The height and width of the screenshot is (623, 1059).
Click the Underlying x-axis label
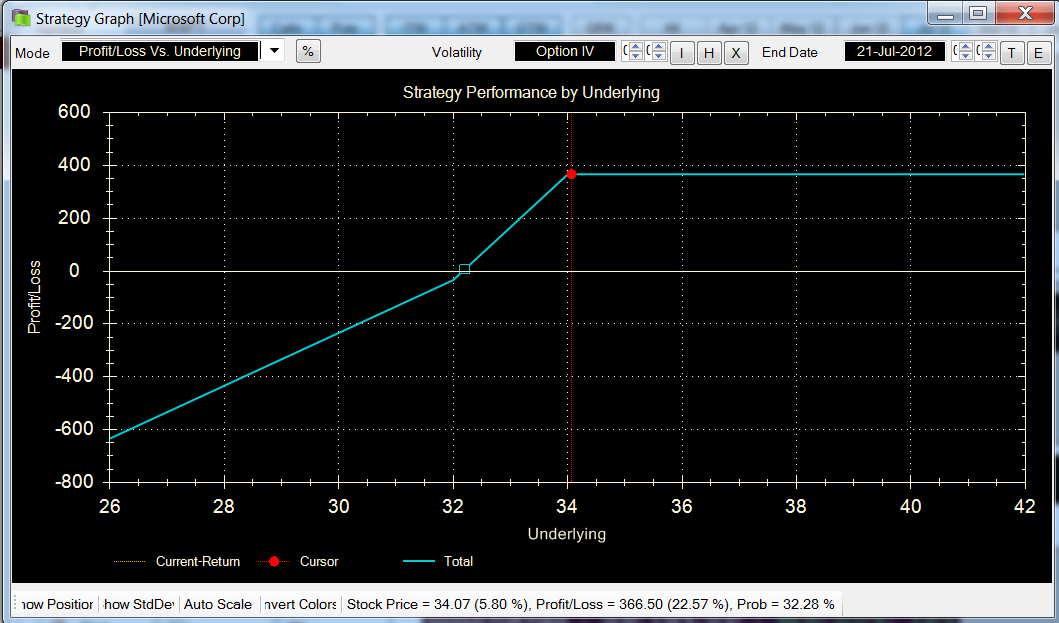pos(567,534)
